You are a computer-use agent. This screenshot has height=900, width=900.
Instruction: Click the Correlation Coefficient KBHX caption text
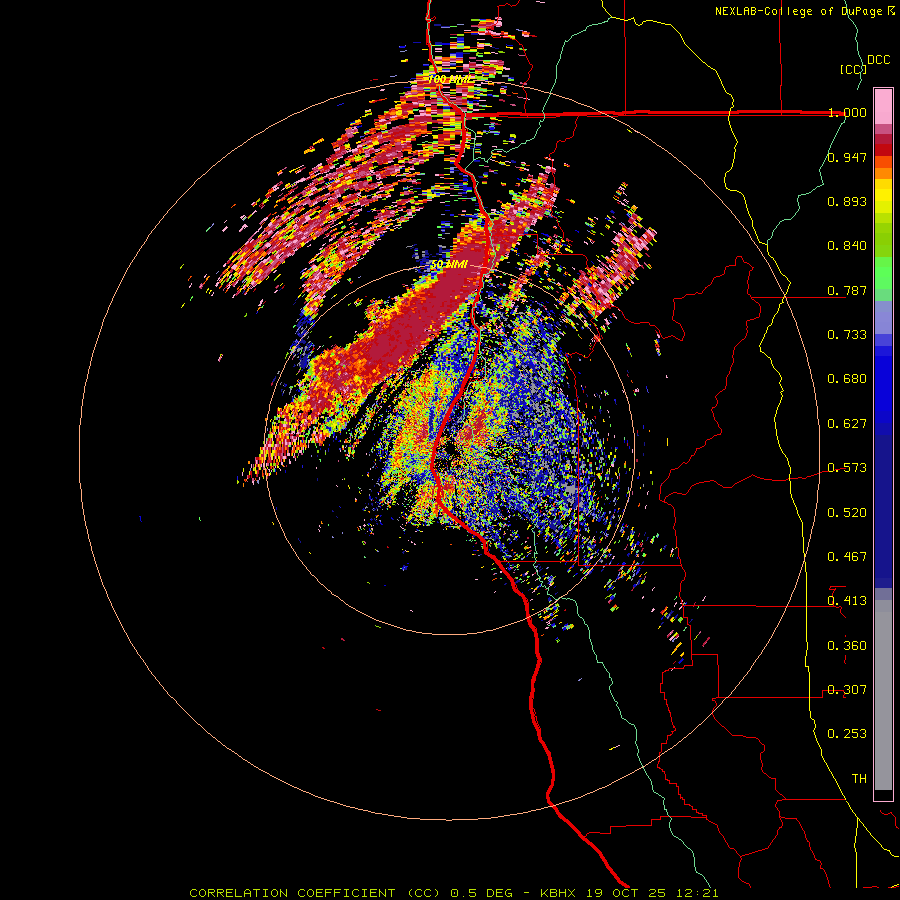coord(454,893)
